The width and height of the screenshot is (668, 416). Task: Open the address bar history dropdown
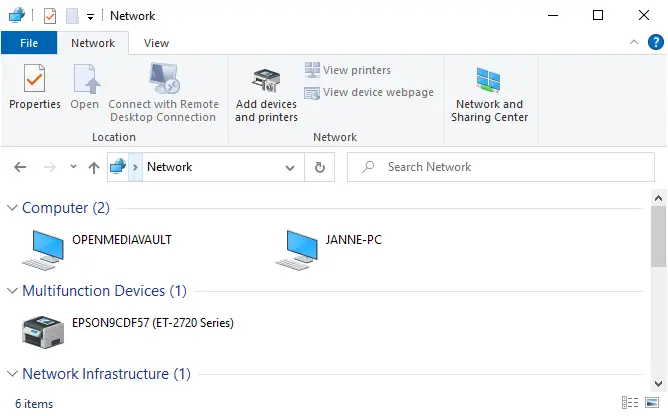tap(290, 167)
